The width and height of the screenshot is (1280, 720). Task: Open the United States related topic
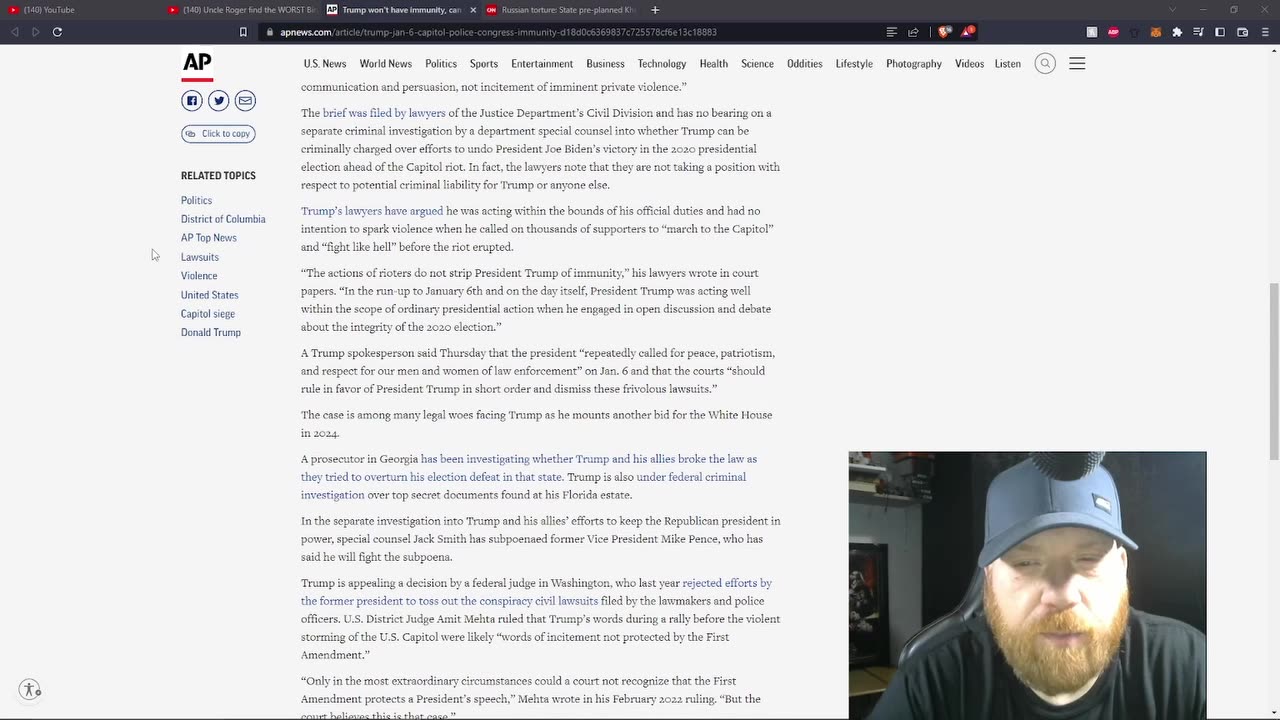click(x=210, y=295)
